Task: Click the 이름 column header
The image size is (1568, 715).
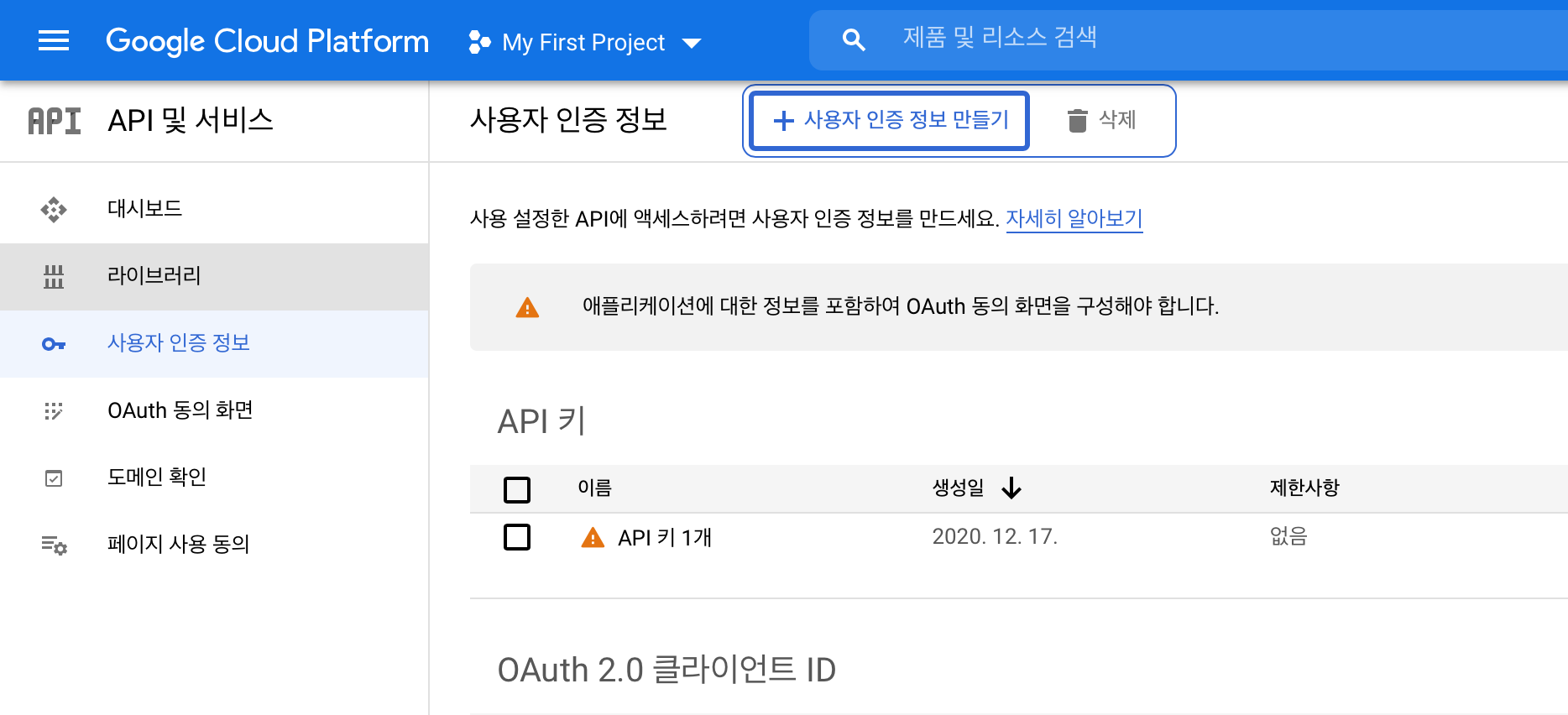Action: coord(594,488)
